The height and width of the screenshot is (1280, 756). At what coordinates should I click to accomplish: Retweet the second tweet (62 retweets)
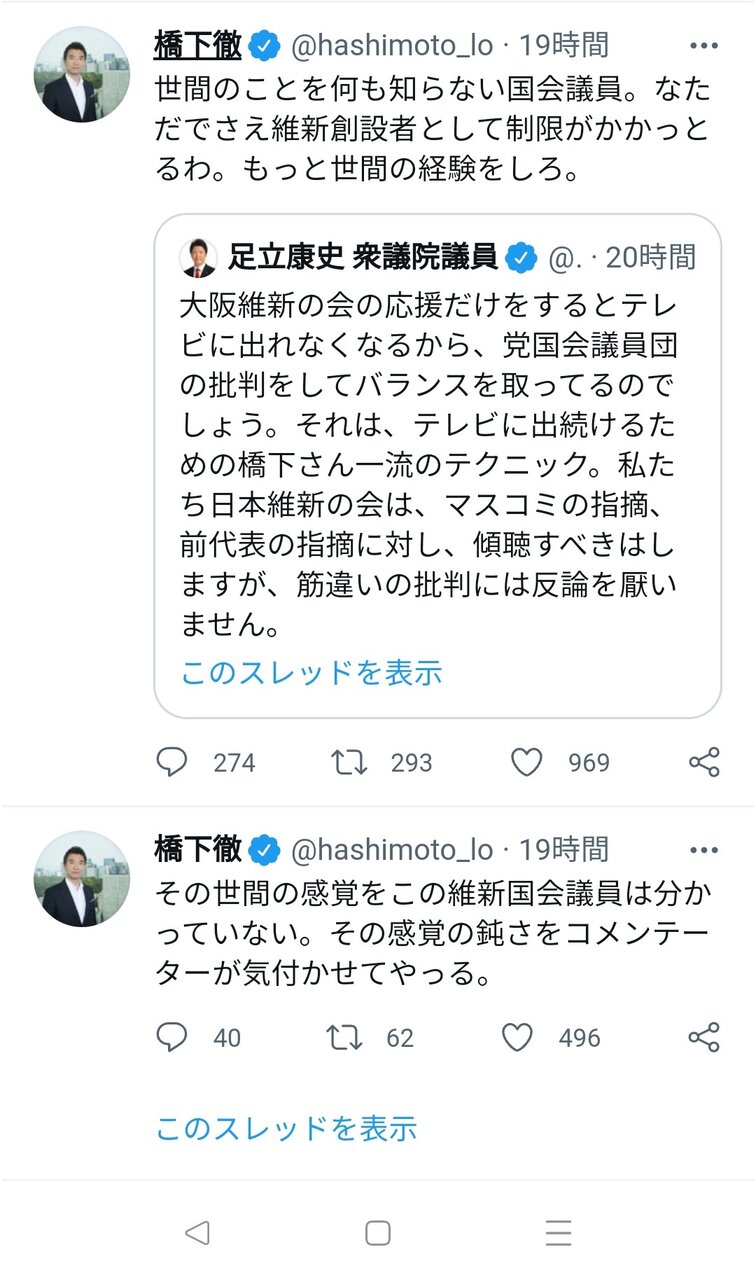pyautogui.click(x=345, y=1038)
